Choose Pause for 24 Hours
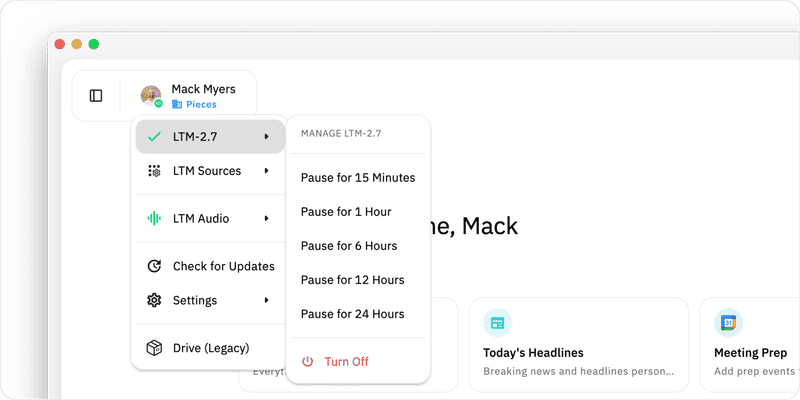Viewport: 800px width, 400px height. click(x=358, y=314)
